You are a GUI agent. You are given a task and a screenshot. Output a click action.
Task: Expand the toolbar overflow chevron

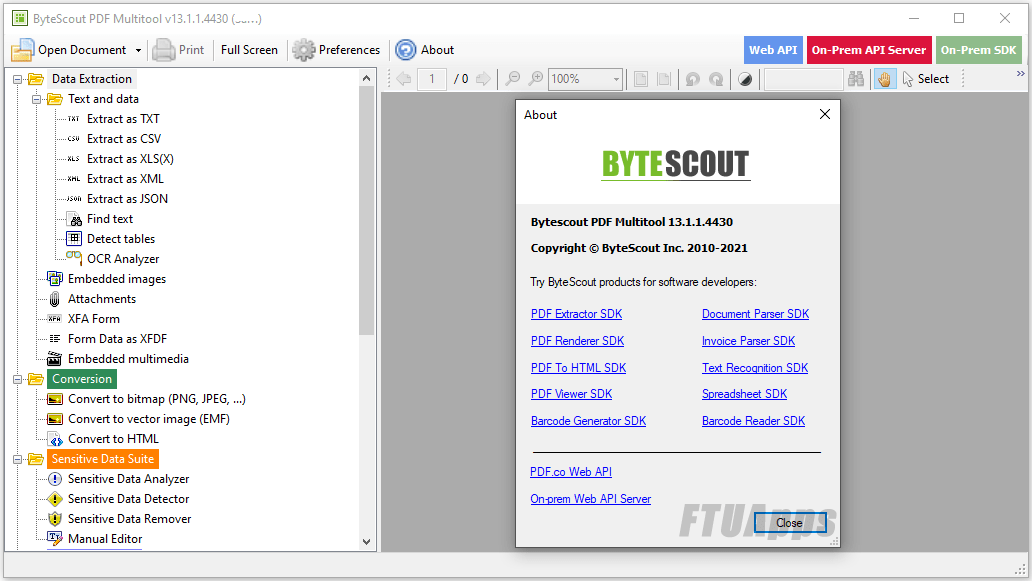coord(1020,74)
